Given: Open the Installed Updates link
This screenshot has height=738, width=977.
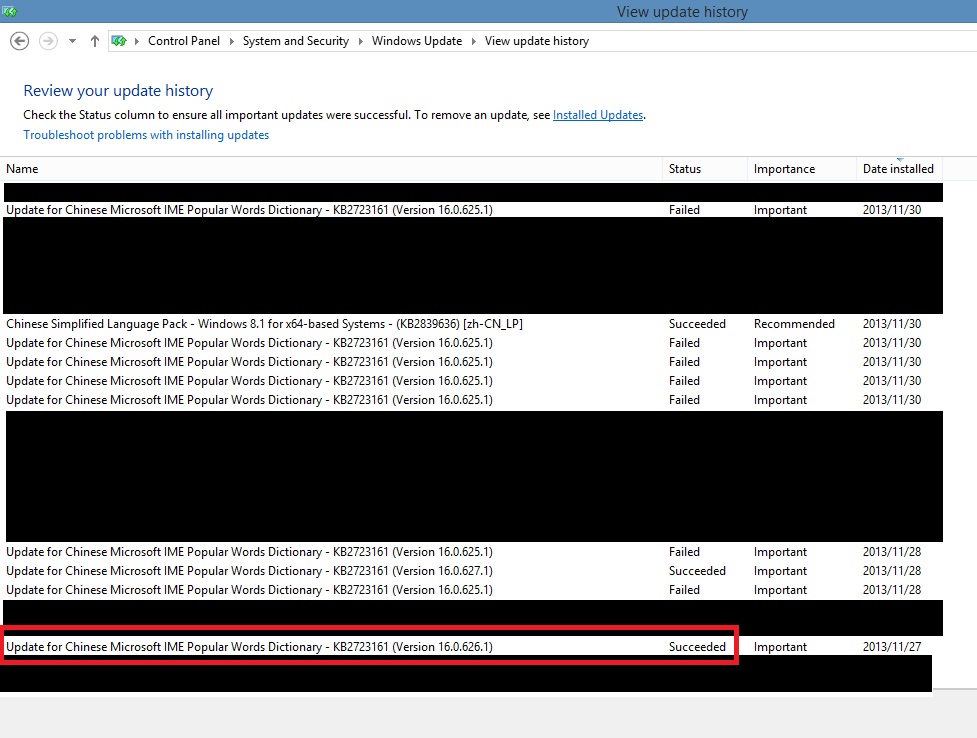Looking at the screenshot, I should coord(598,115).
